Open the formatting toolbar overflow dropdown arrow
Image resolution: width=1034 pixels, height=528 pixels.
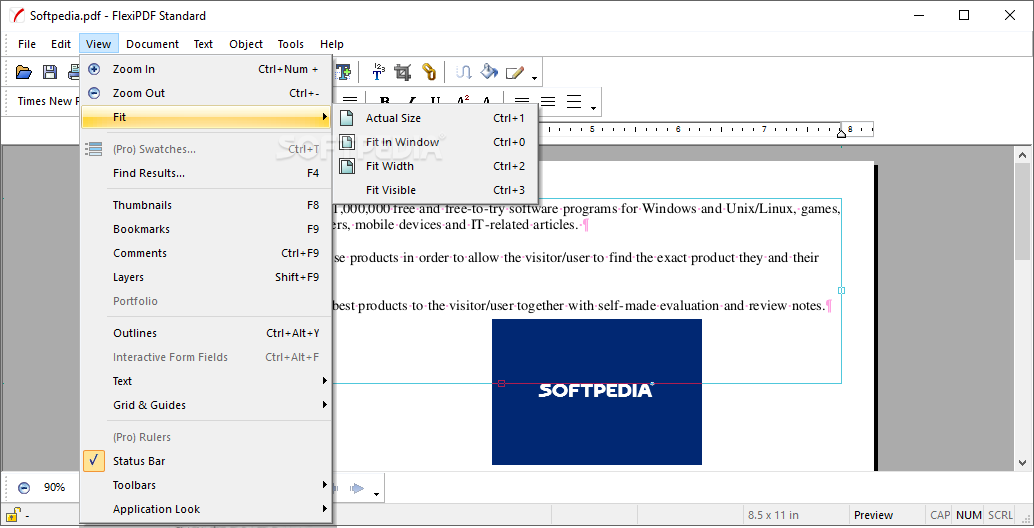[593, 108]
